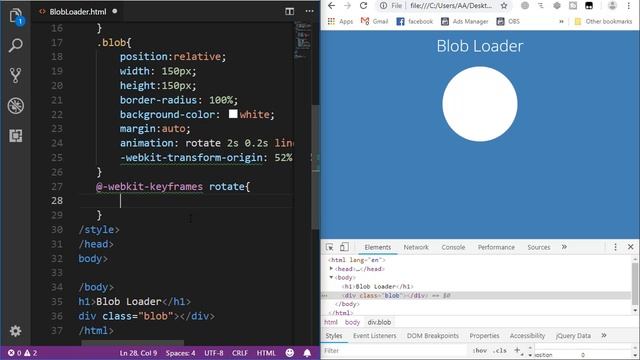
Task: Click Ln 28, Col 9 go-to-line indicator
Action: pyautogui.click(x=138, y=353)
